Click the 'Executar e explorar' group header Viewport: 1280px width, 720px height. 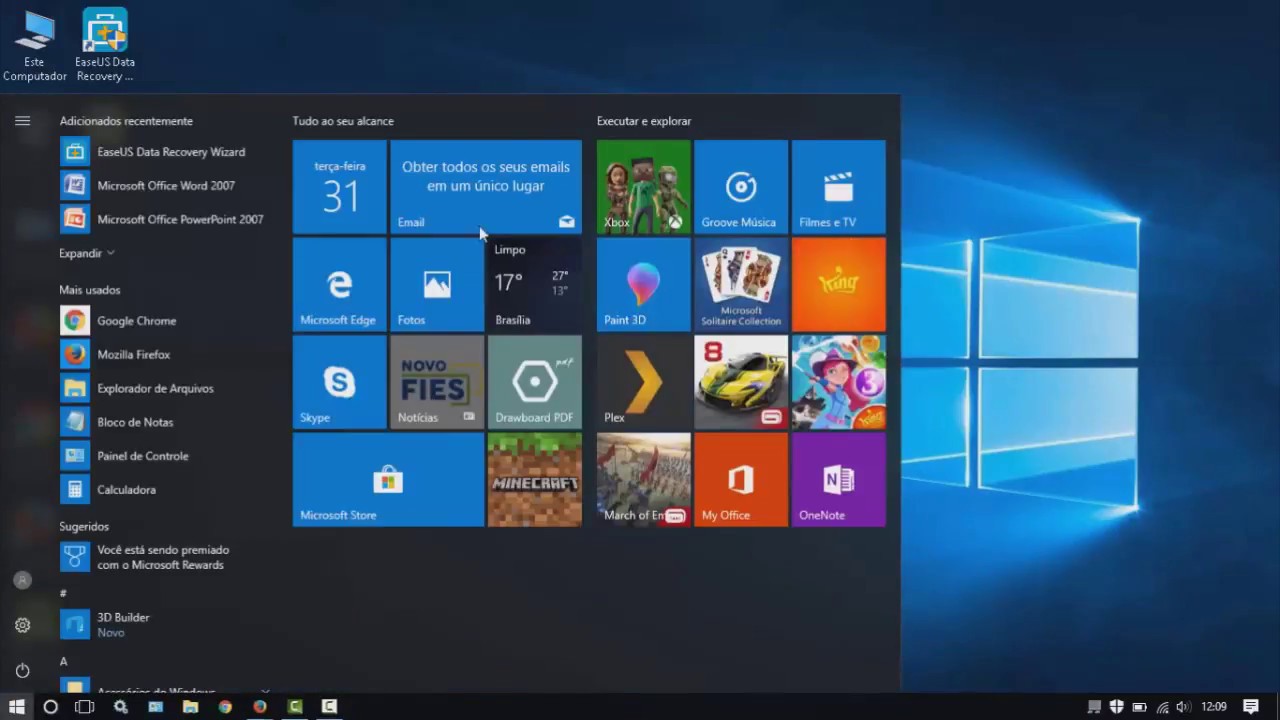click(644, 121)
